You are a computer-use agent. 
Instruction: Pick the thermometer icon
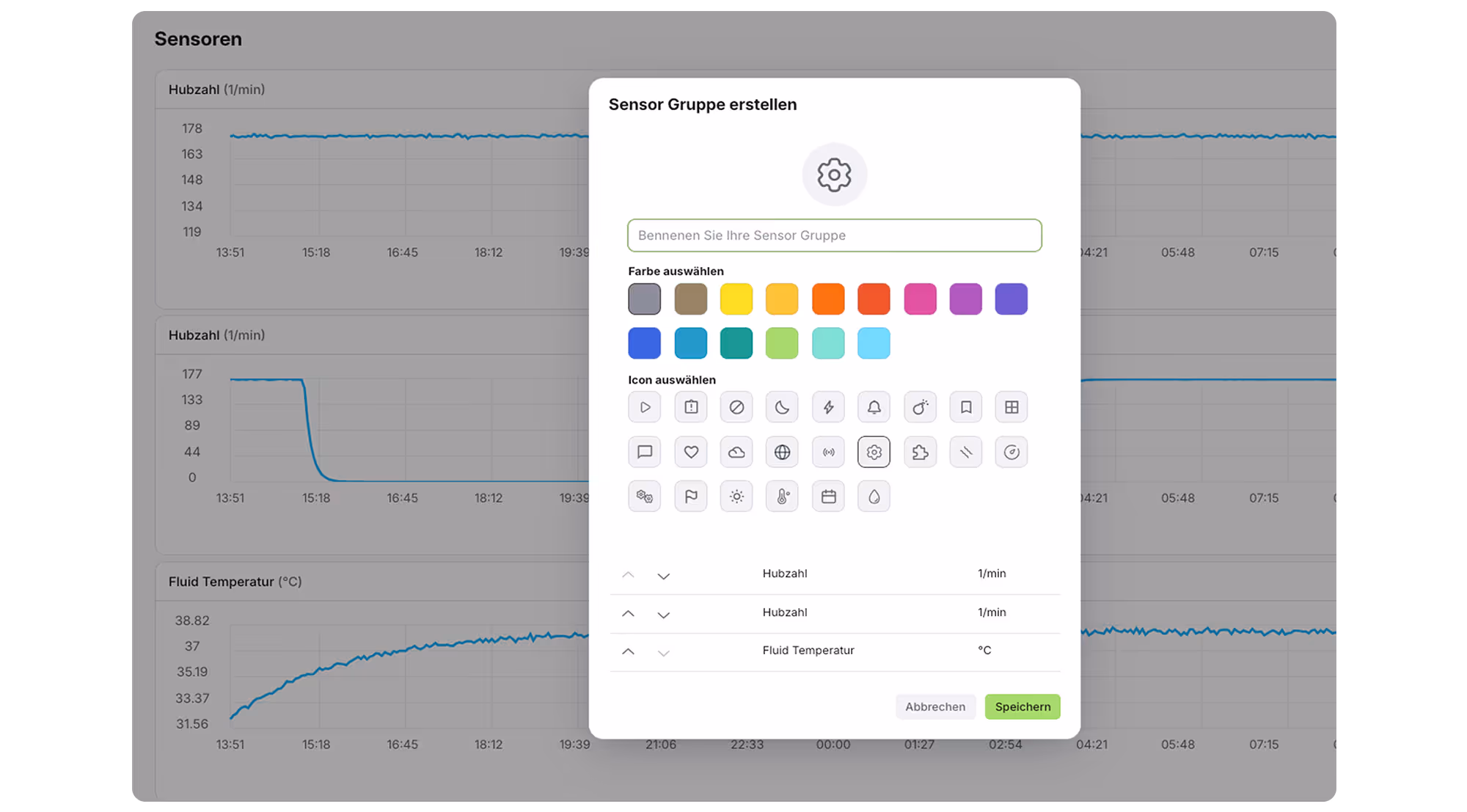(782, 497)
